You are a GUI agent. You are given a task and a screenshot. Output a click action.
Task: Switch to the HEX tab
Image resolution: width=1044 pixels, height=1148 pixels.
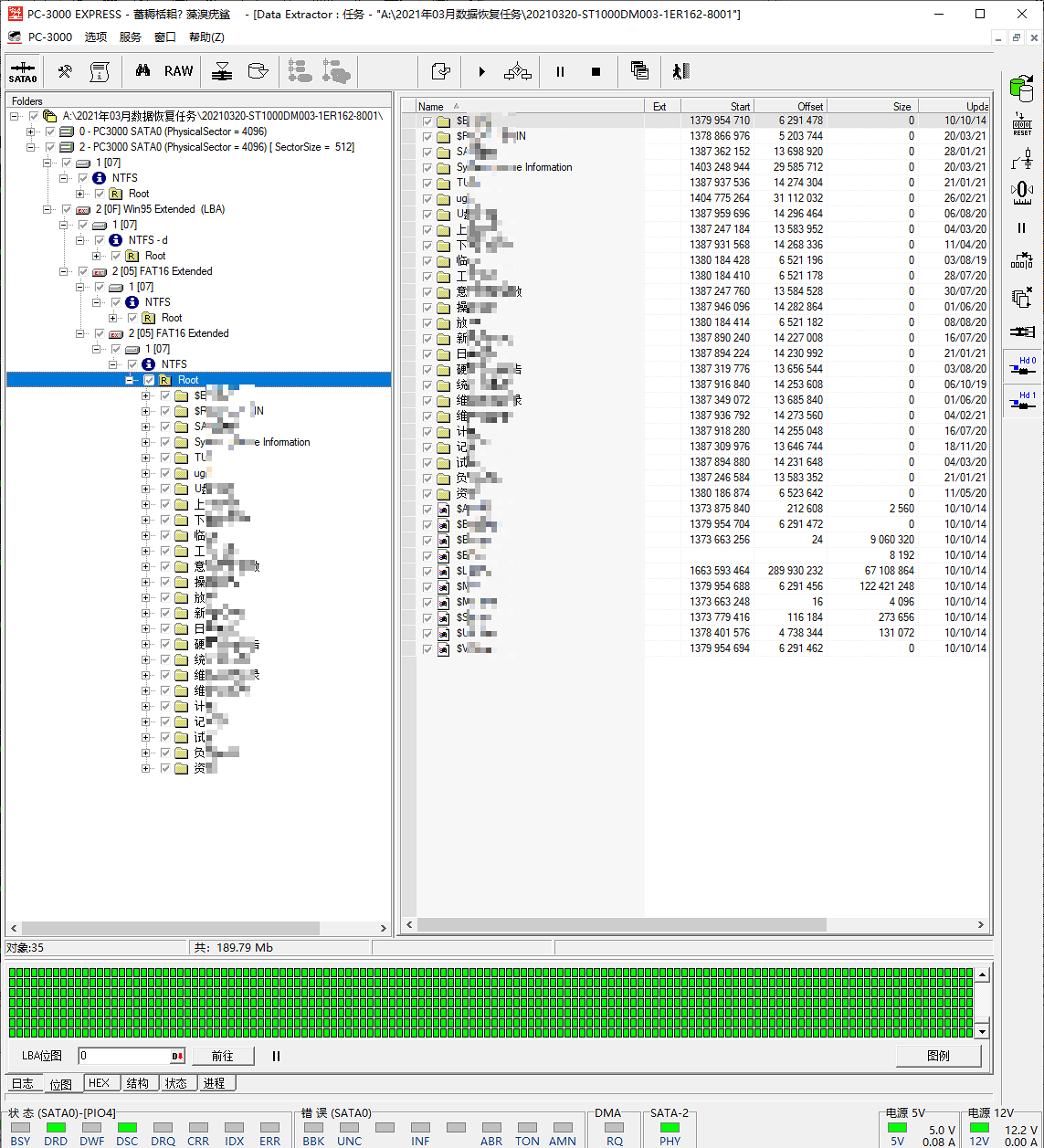click(x=99, y=1083)
